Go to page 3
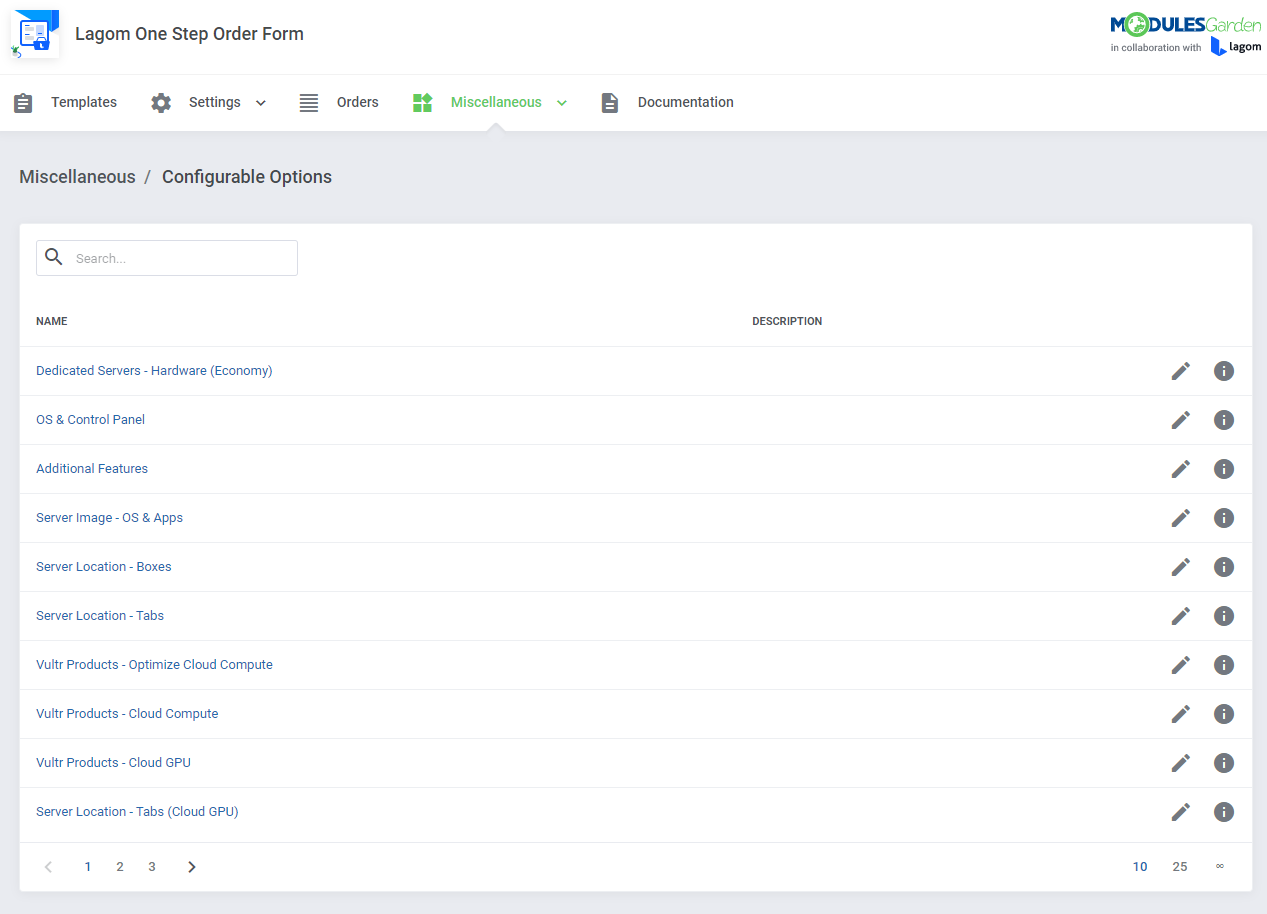This screenshot has height=914, width=1267. coord(152,867)
